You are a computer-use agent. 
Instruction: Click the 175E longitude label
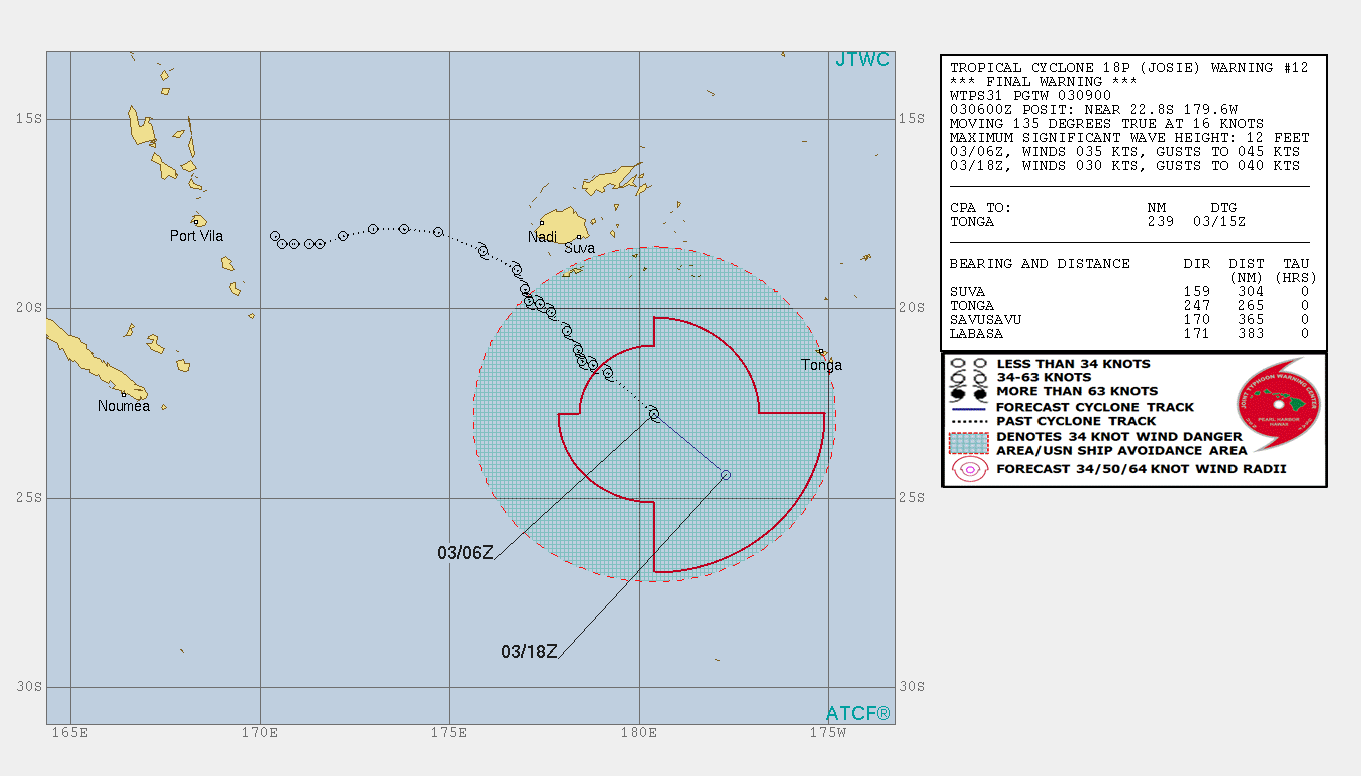click(x=448, y=733)
